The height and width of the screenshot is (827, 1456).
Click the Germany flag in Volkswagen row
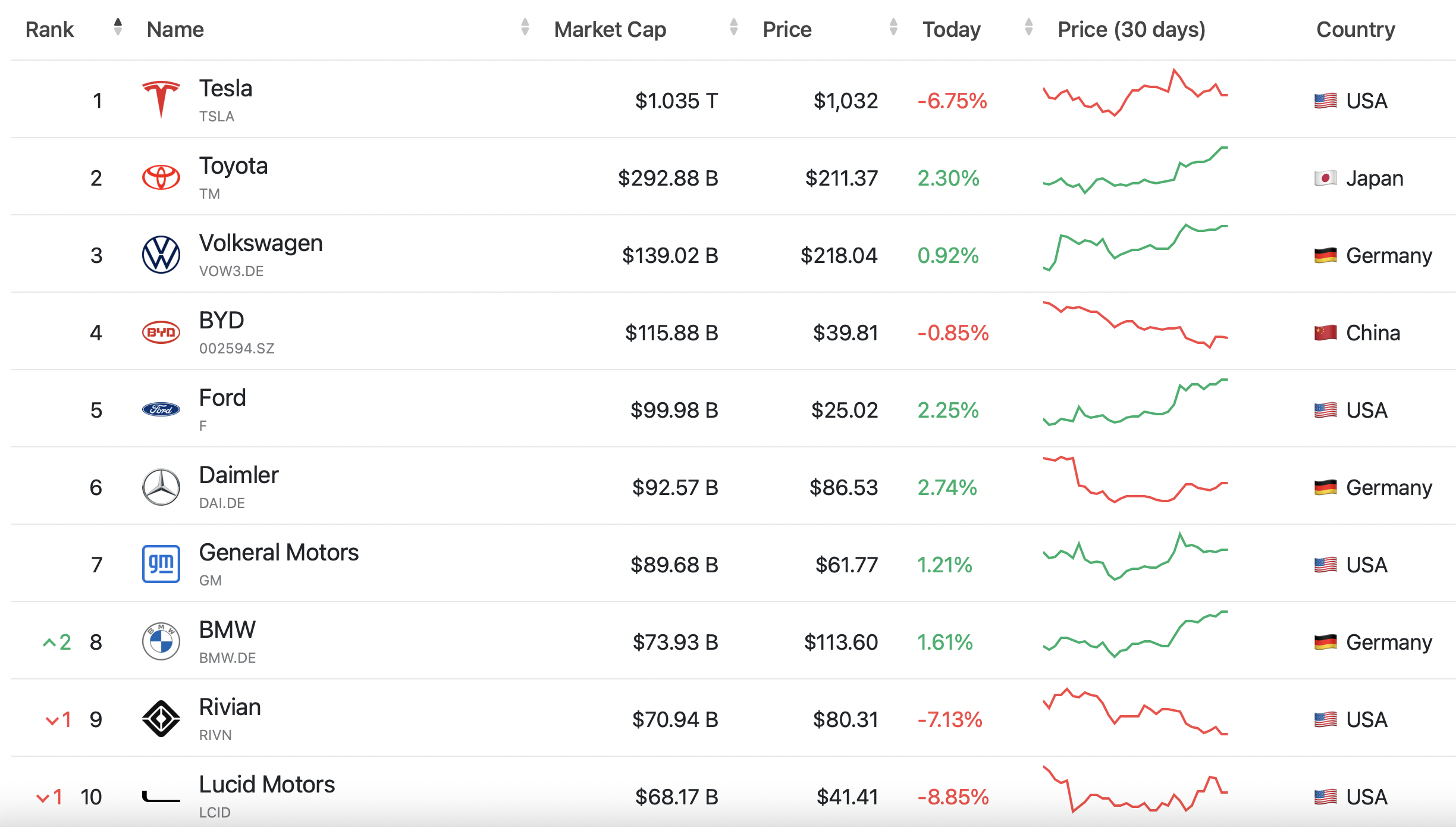(1326, 256)
